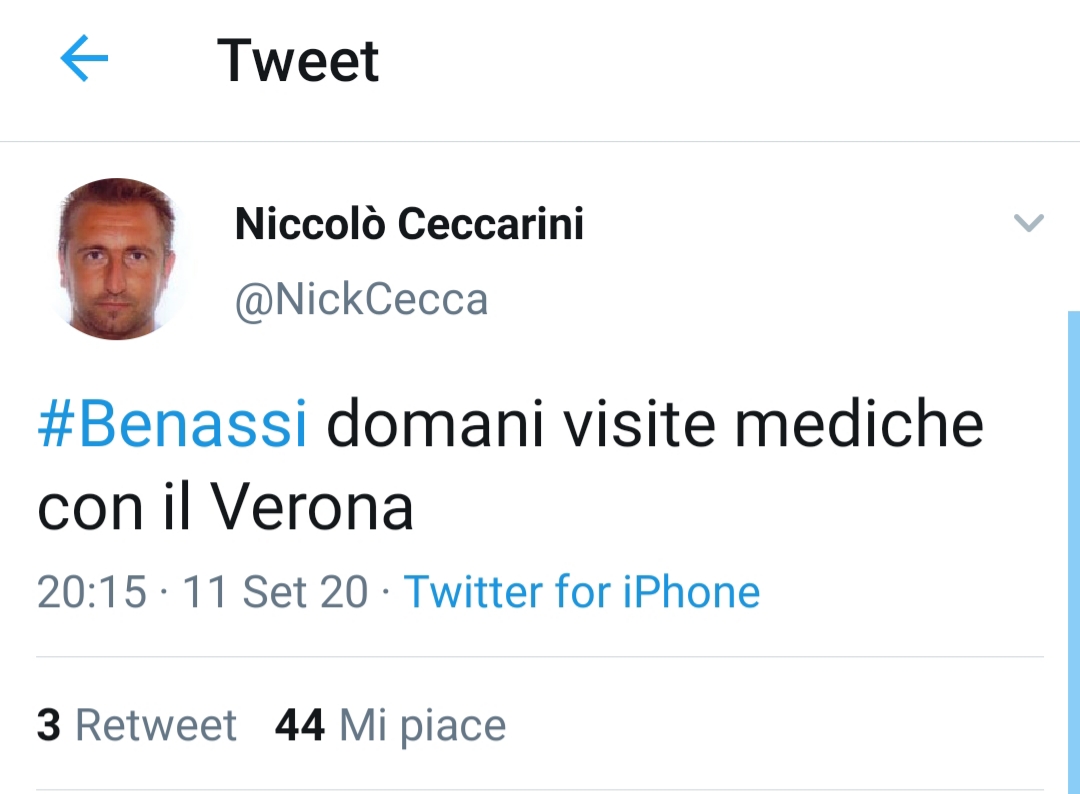1080x794 pixels.
Task: Tap the blue left-pointing navigation arrow
Action: (84, 58)
